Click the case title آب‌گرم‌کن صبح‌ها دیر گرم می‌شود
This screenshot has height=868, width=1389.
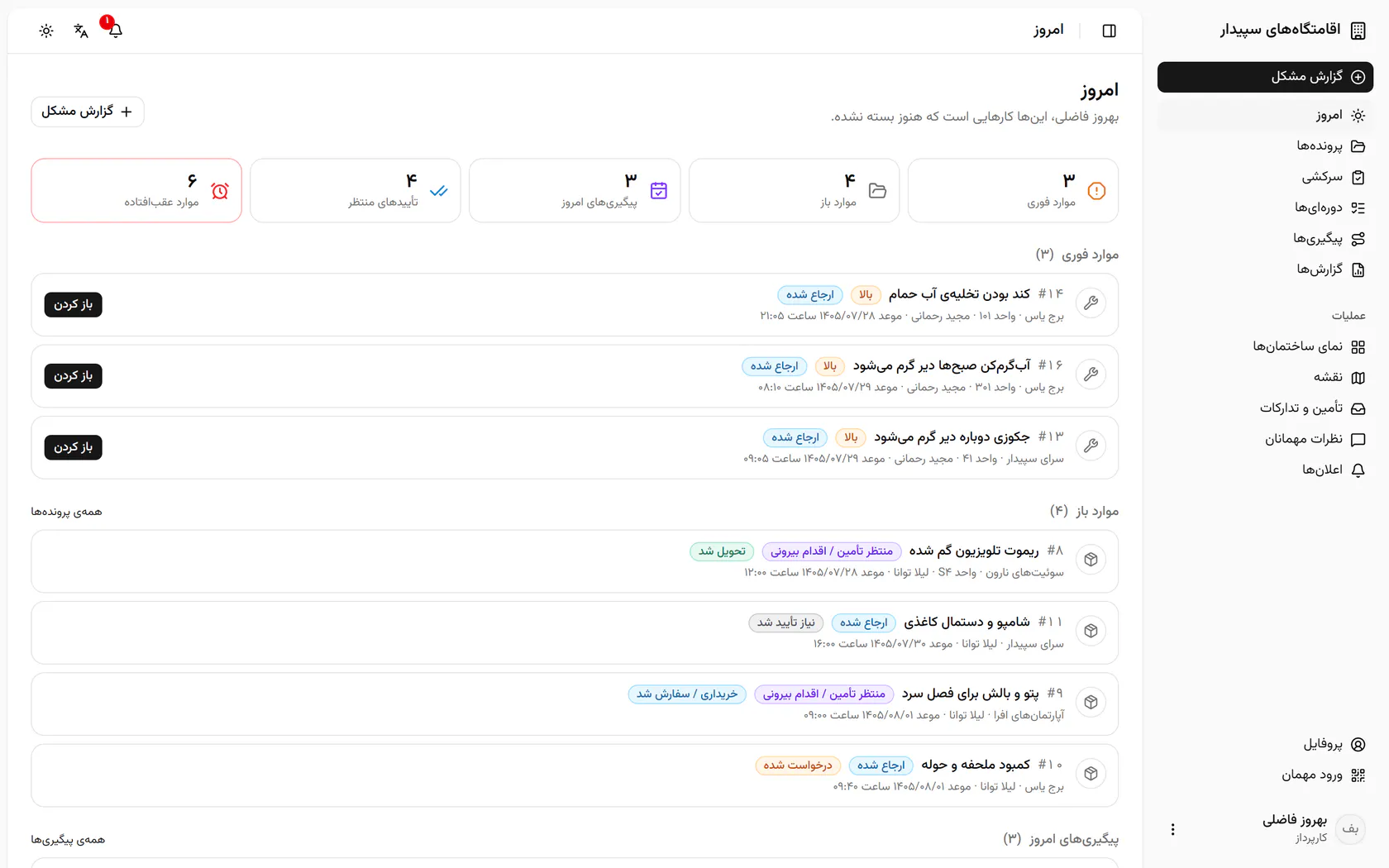click(942, 365)
